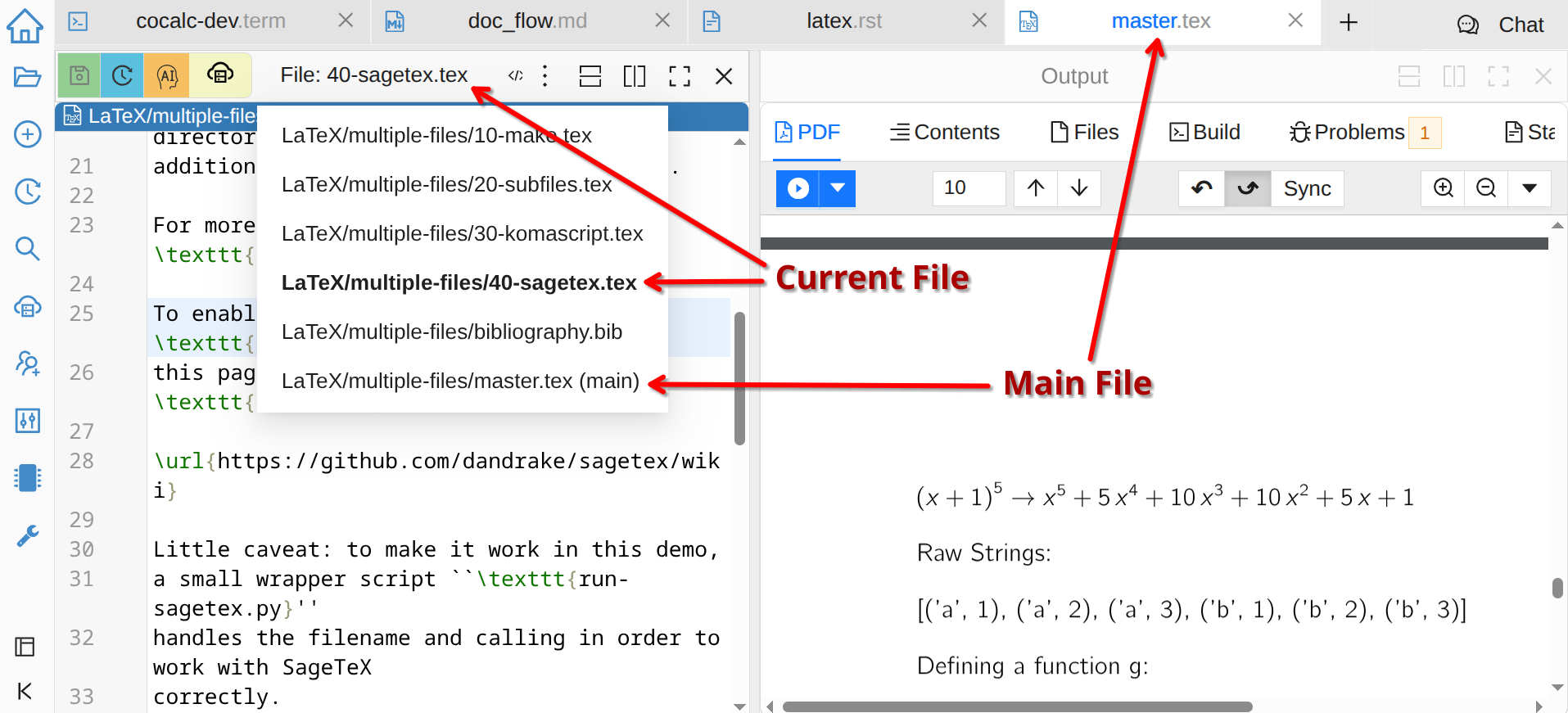
Task: Expand the build options dropdown arrow
Action: 838,188
